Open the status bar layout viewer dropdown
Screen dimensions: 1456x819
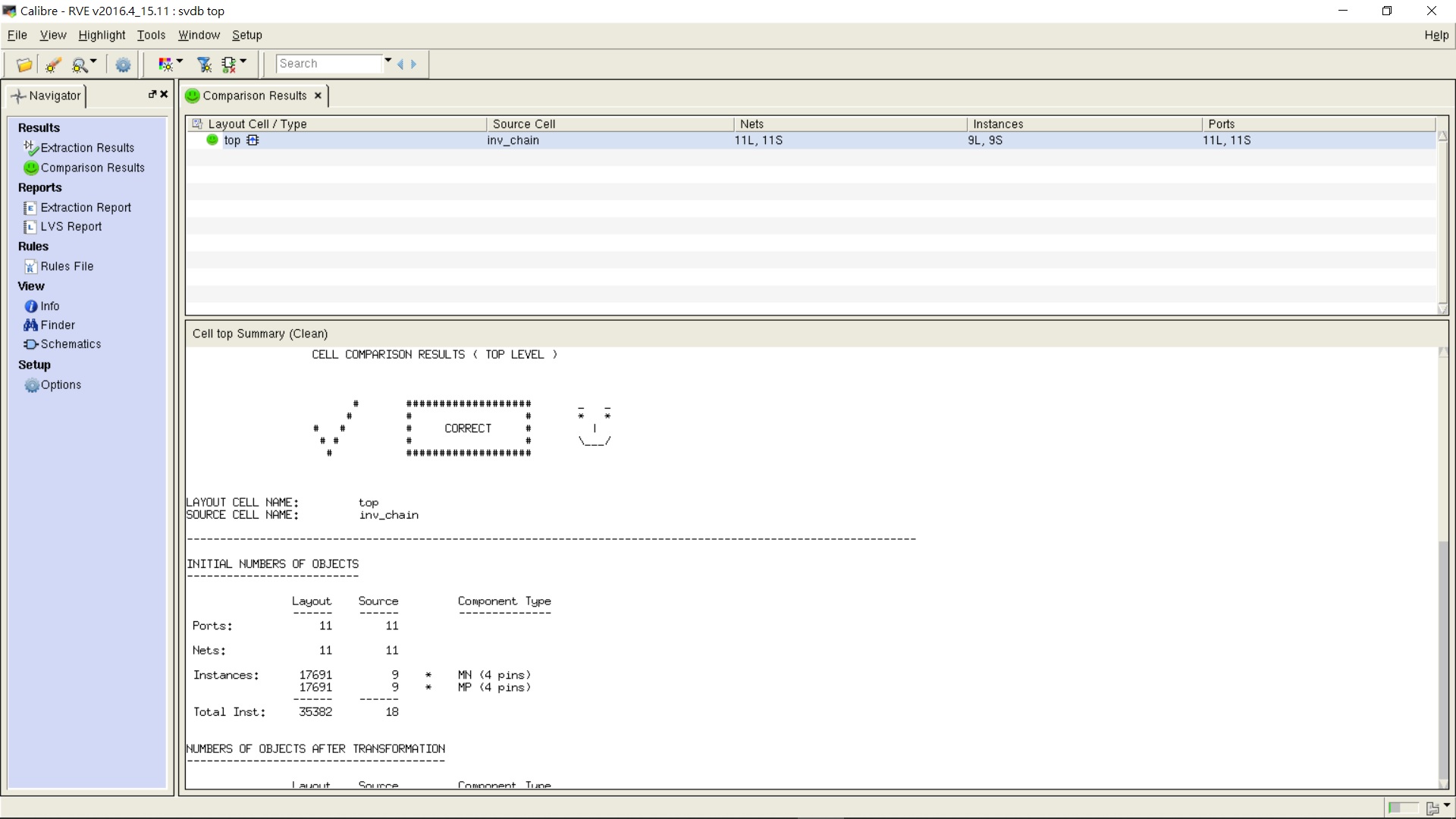1447,805
